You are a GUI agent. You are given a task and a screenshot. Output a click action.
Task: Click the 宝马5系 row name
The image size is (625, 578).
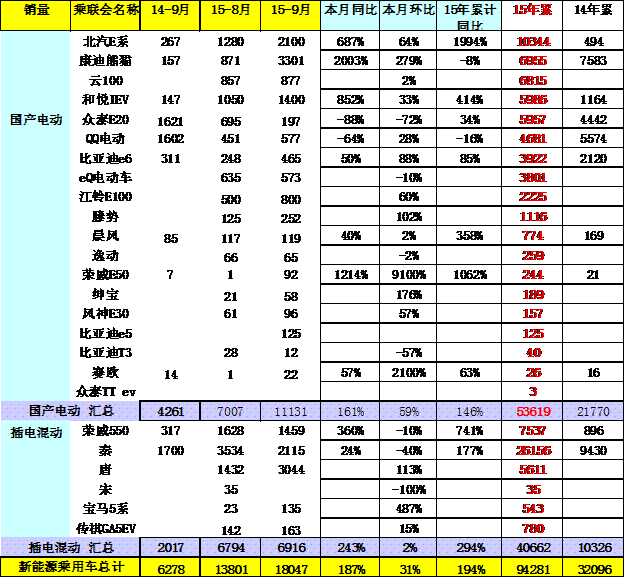105,509
